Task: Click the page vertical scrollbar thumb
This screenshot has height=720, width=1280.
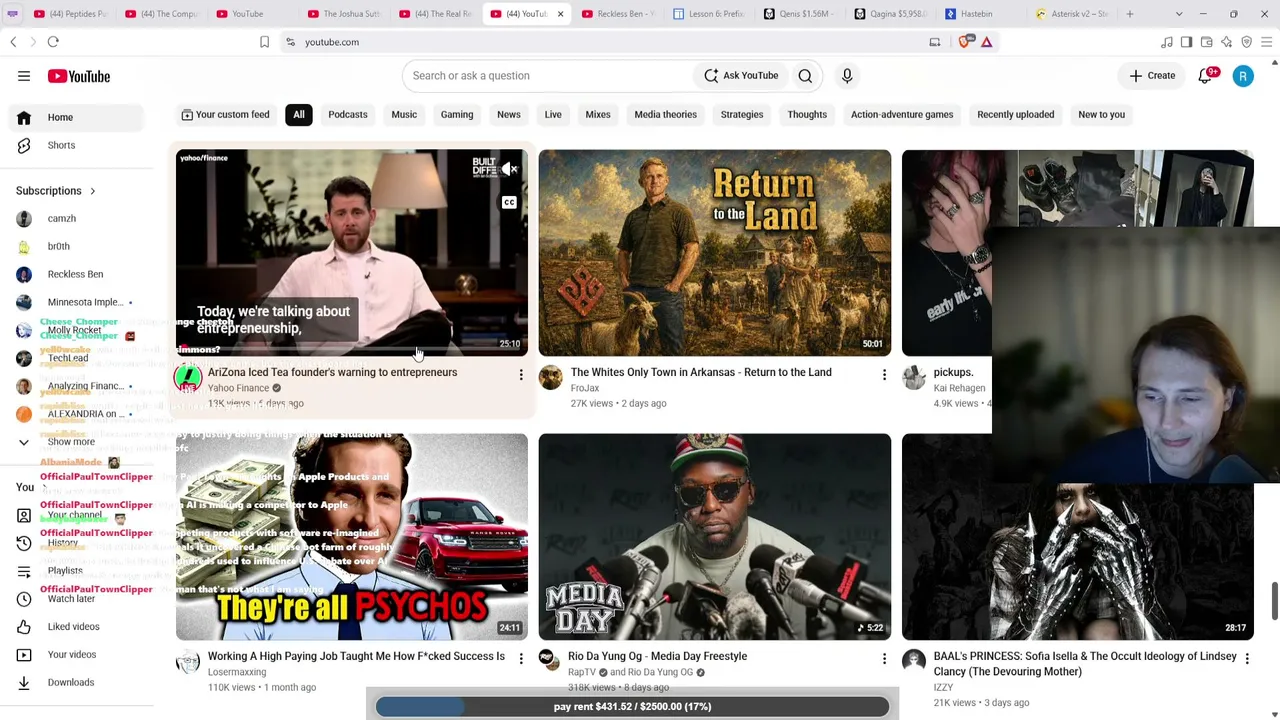Action: (x=1274, y=601)
